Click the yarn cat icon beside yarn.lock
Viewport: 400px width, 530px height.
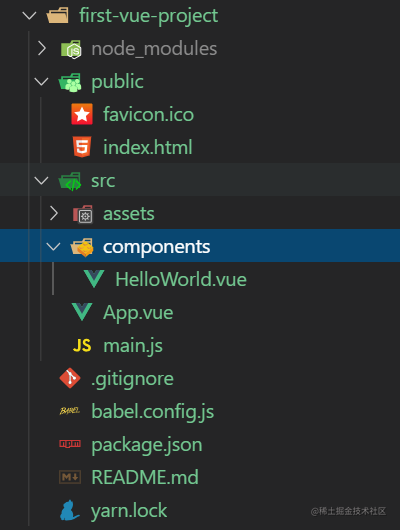tap(70, 510)
